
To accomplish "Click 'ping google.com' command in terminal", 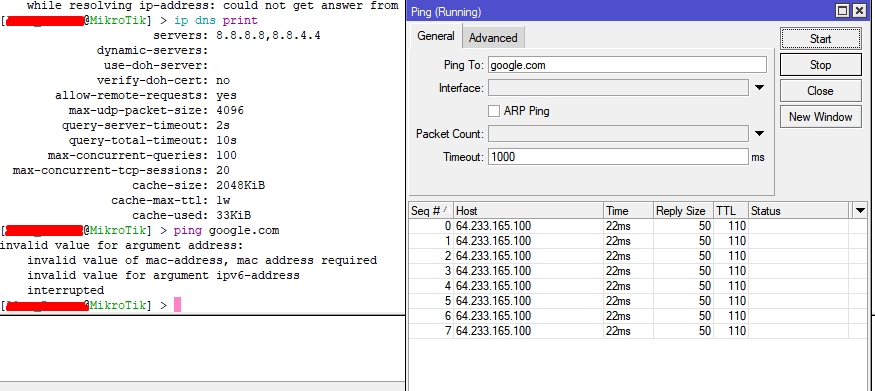I will point(227,230).
